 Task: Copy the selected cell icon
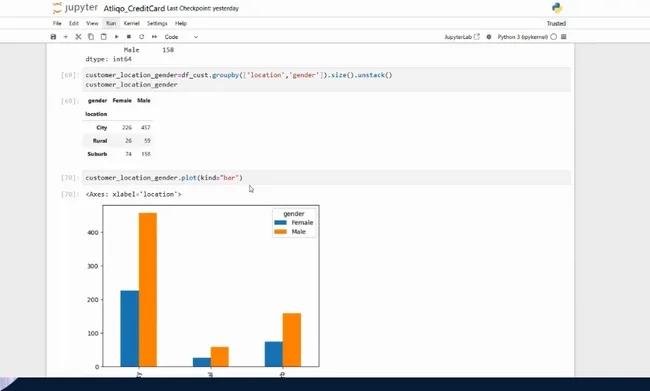coord(91,37)
